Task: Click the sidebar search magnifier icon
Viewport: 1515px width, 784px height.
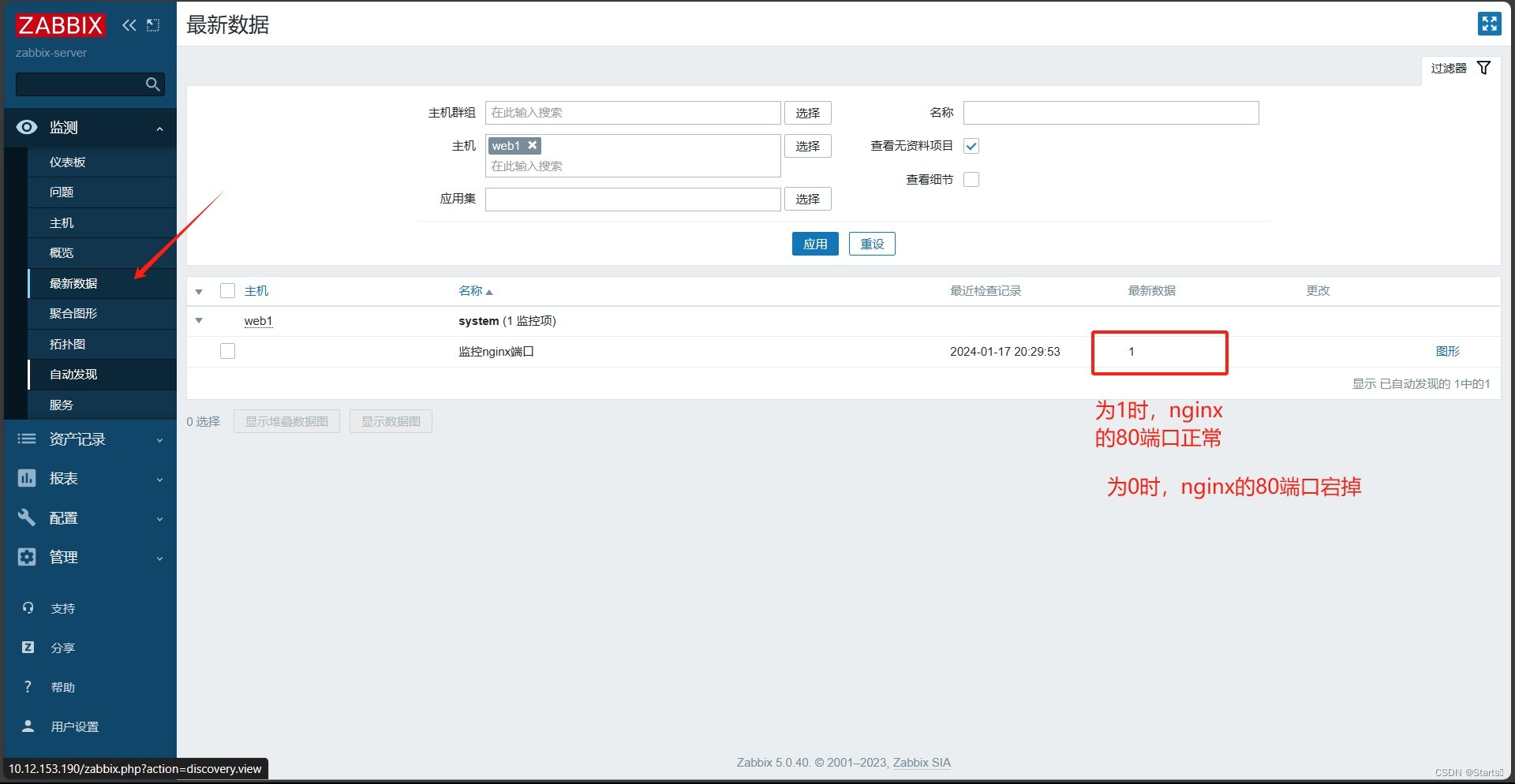Action: (153, 84)
